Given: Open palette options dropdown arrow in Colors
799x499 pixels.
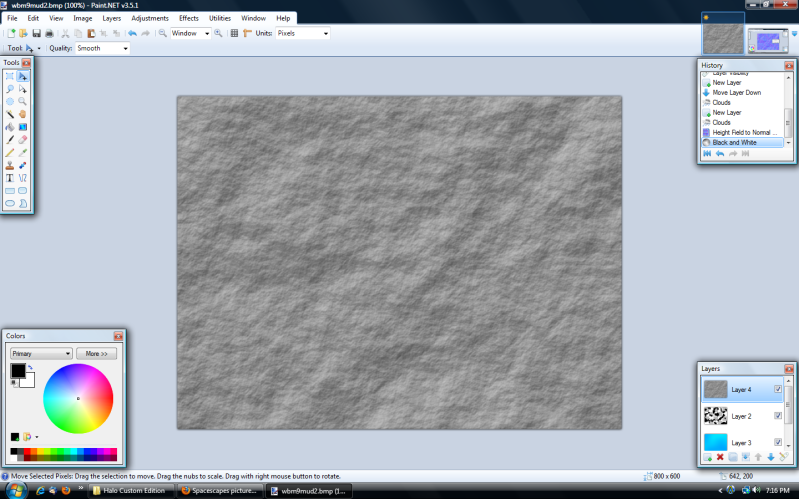Looking at the screenshot, I should pos(37,437).
